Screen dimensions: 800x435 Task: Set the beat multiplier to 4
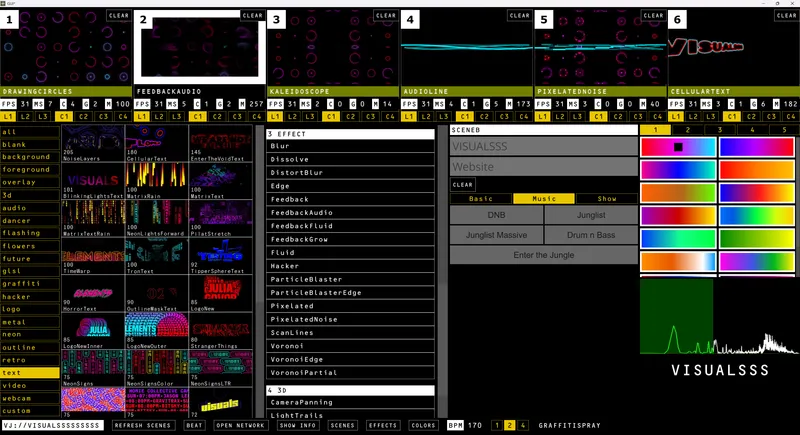(523, 425)
